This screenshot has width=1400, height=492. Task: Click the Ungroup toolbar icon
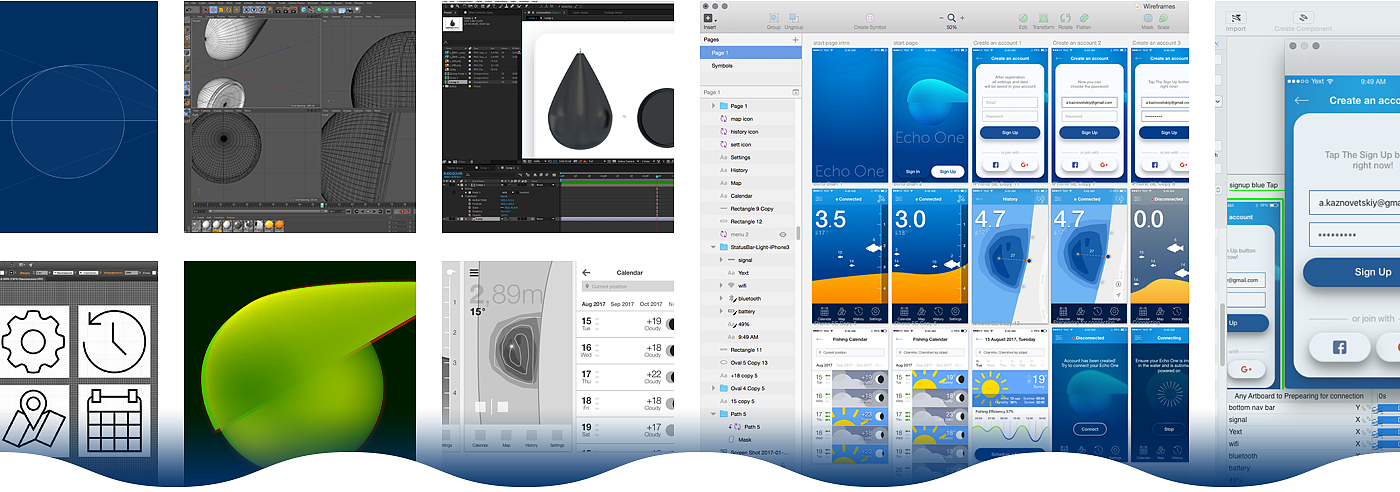(793, 19)
